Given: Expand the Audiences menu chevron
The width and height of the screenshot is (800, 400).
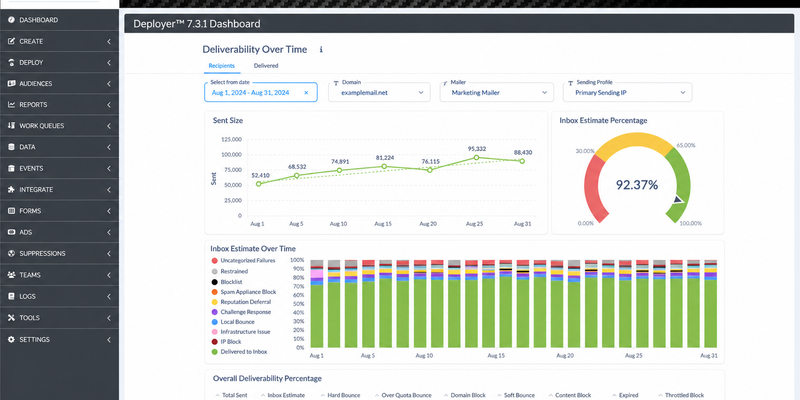Looking at the screenshot, I should point(109,84).
